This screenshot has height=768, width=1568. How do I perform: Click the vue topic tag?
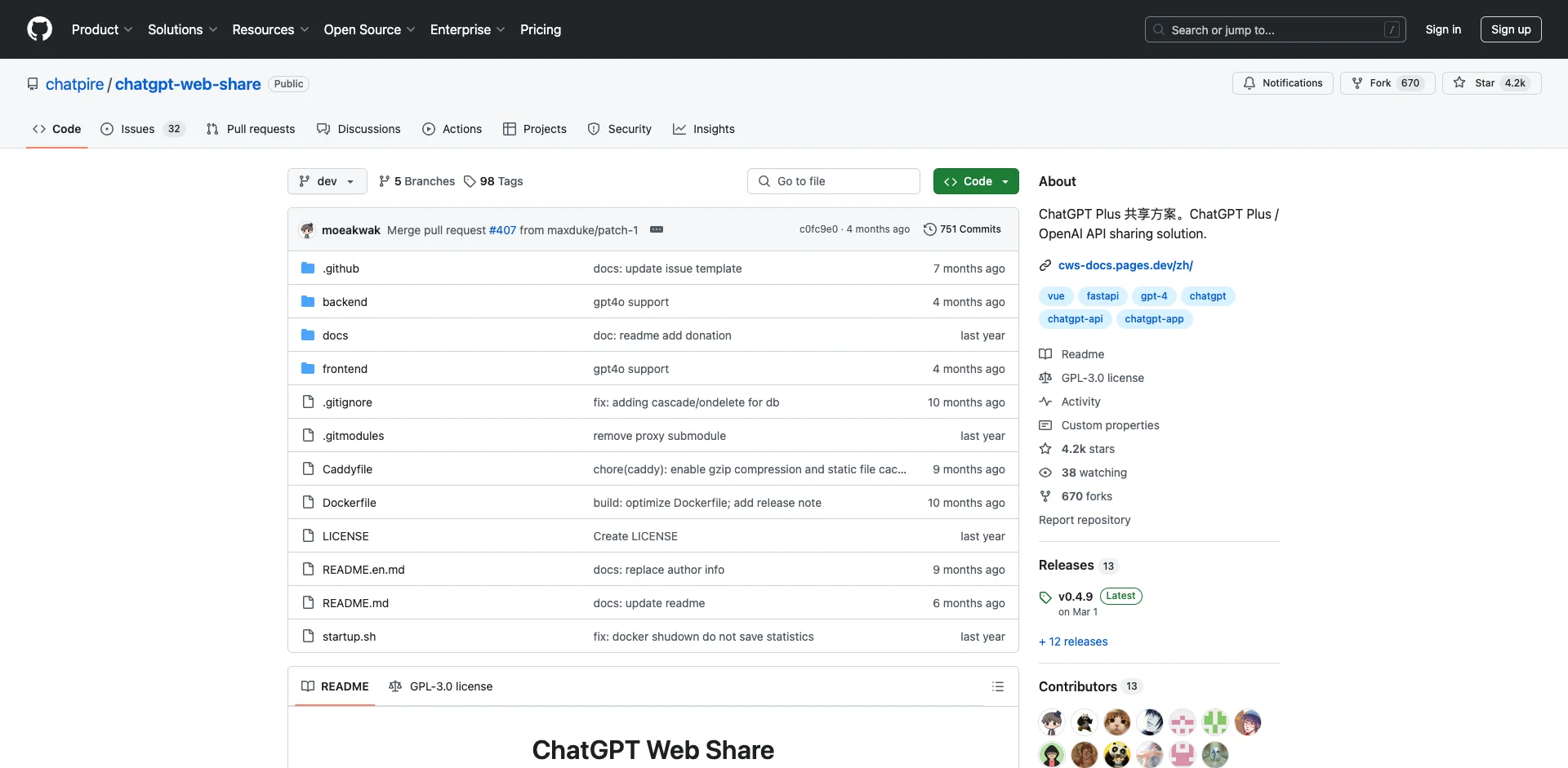click(x=1056, y=296)
